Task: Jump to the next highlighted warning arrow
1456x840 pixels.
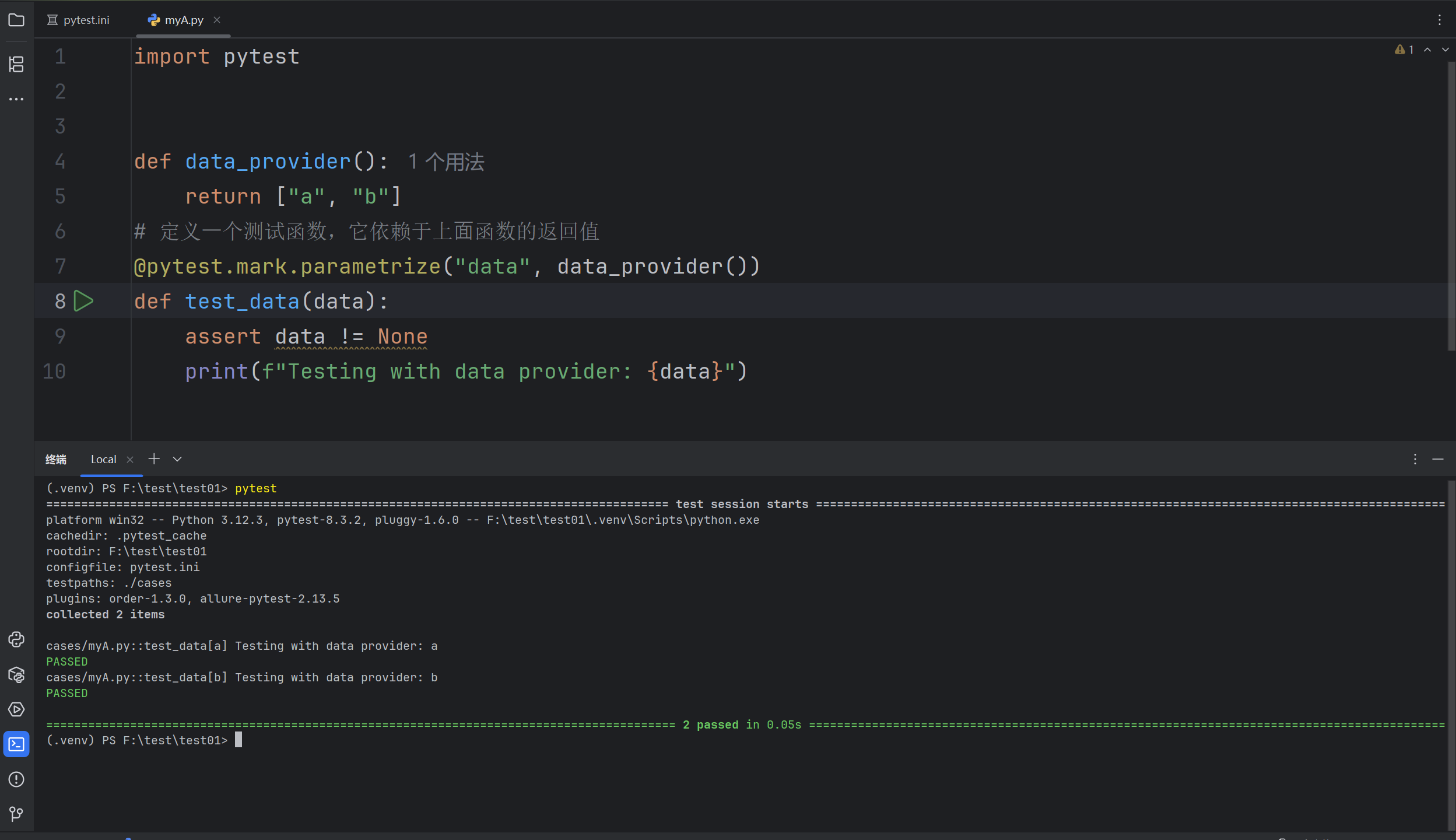Action: 1445,50
